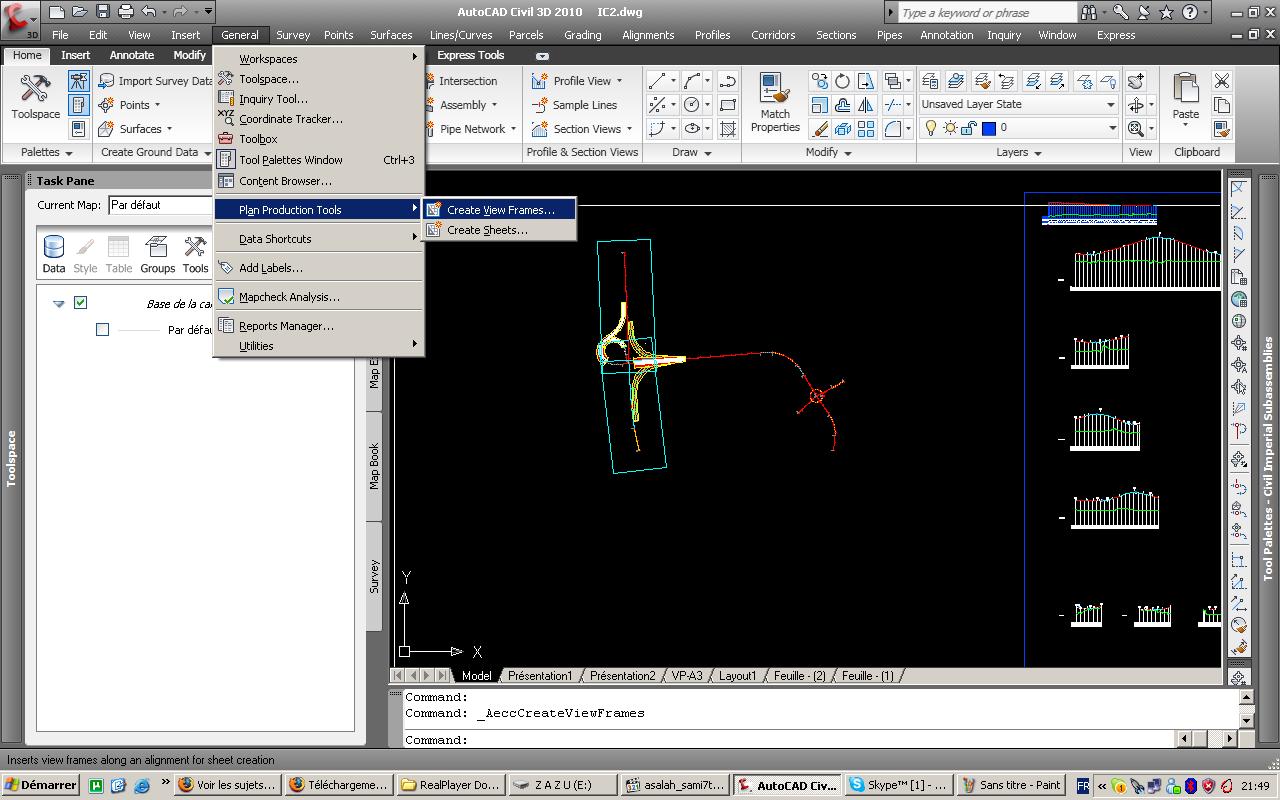
Task: Open the Annotate ribbon tab
Action: click(132, 55)
